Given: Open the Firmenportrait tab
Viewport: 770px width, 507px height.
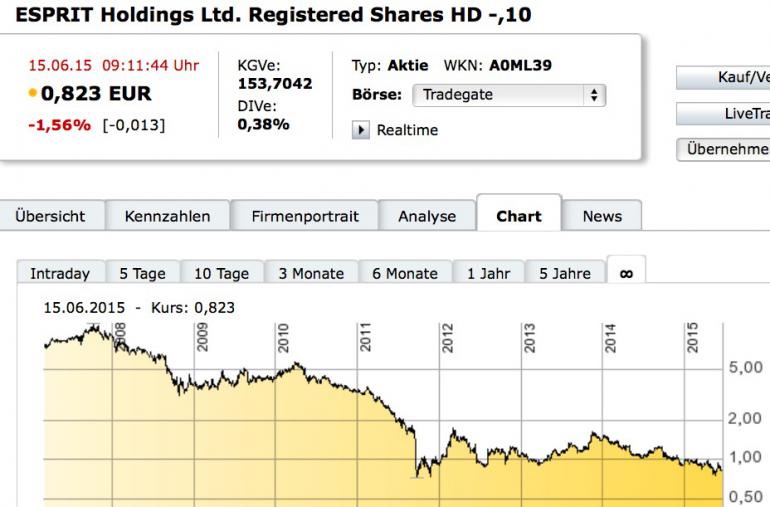Looking at the screenshot, I should 305,216.
